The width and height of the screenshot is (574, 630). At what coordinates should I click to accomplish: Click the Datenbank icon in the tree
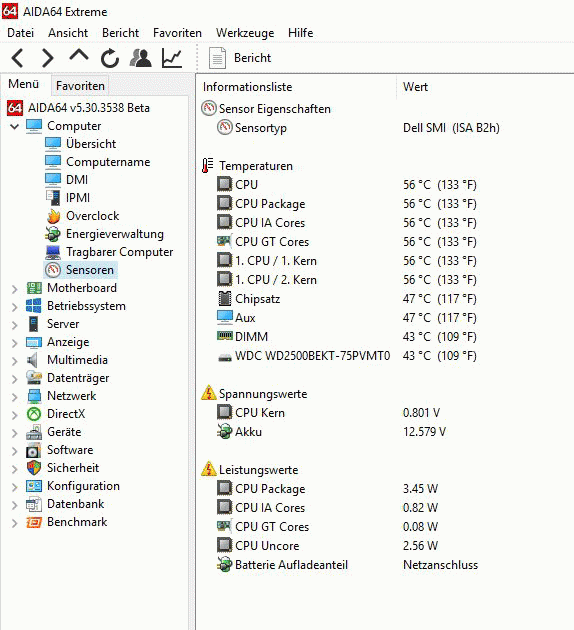(34, 504)
